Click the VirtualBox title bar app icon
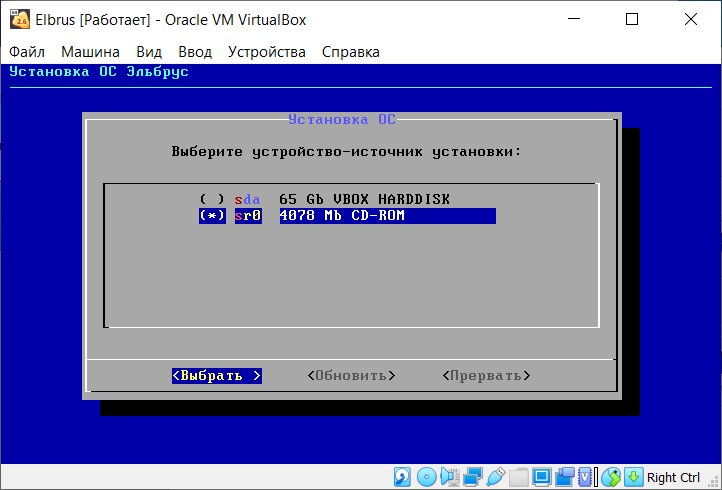This screenshot has width=722, height=490. [x=20, y=19]
